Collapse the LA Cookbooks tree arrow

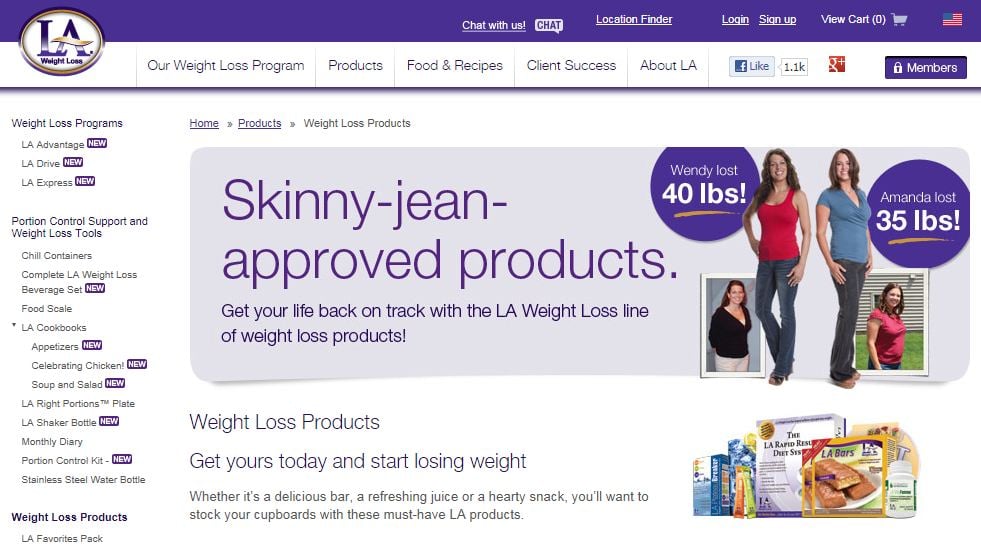tap(14, 325)
